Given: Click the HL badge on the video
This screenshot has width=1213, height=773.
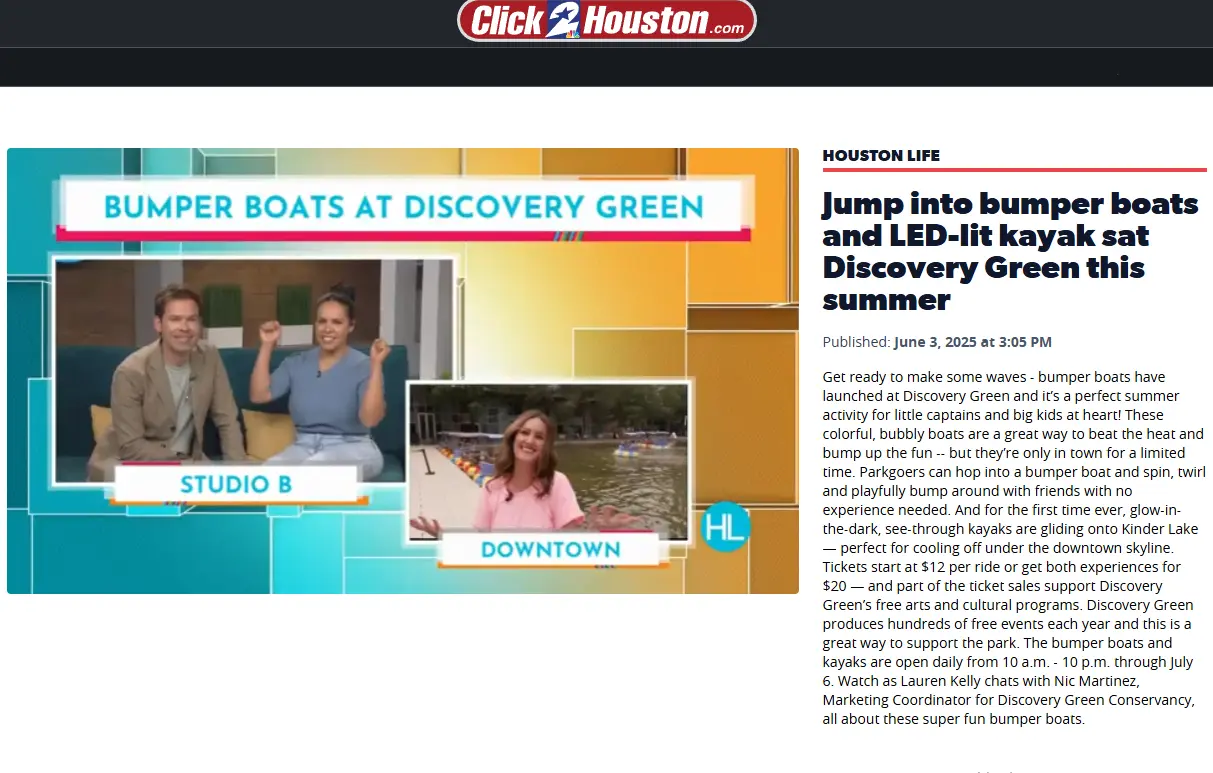Looking at the screenshot, I should click(726, 526).
